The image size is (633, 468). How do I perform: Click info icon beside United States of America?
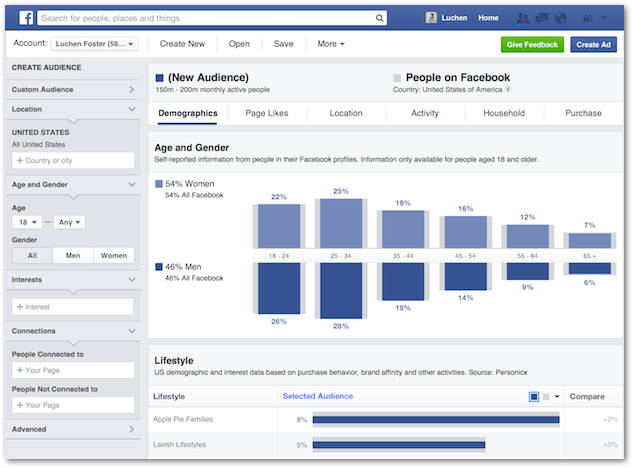(x=508, y=89)
